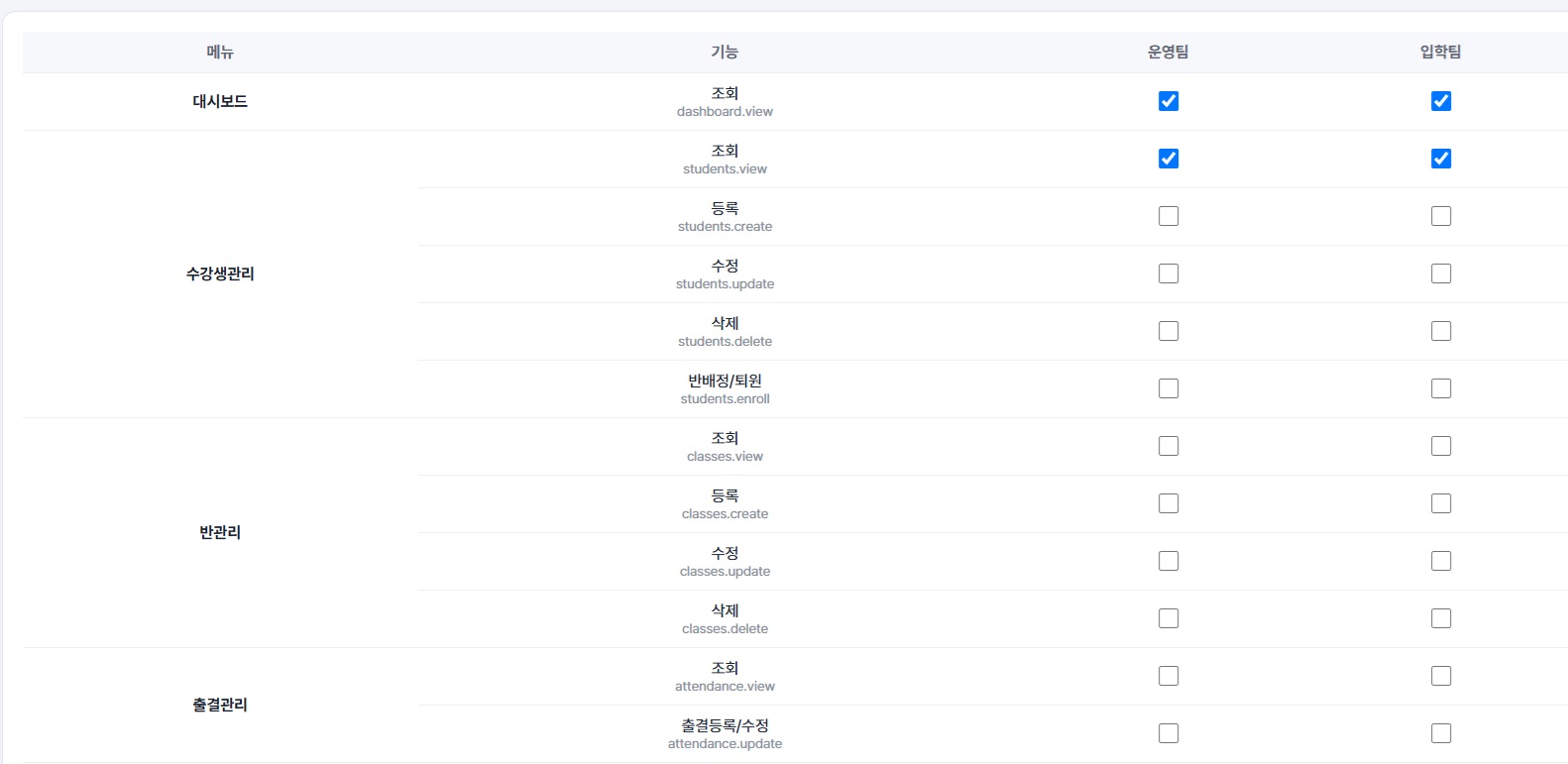The height and width of the screenshot is (764, 1568).
Task: Check students.update box under 운영팀
Action: [1169, 273]
